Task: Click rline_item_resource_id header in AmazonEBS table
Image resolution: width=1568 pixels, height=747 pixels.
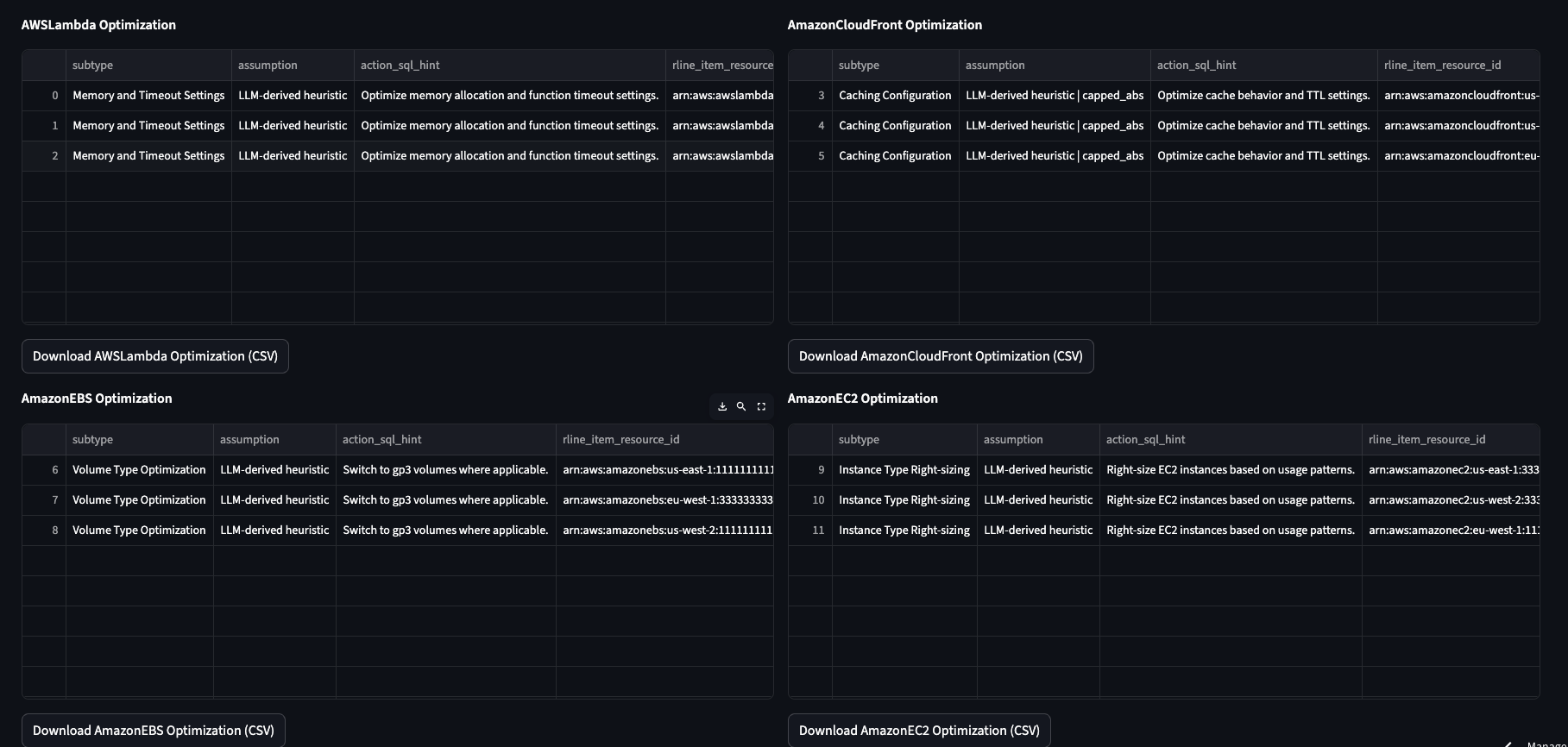Action: click(x=665, y=440)
